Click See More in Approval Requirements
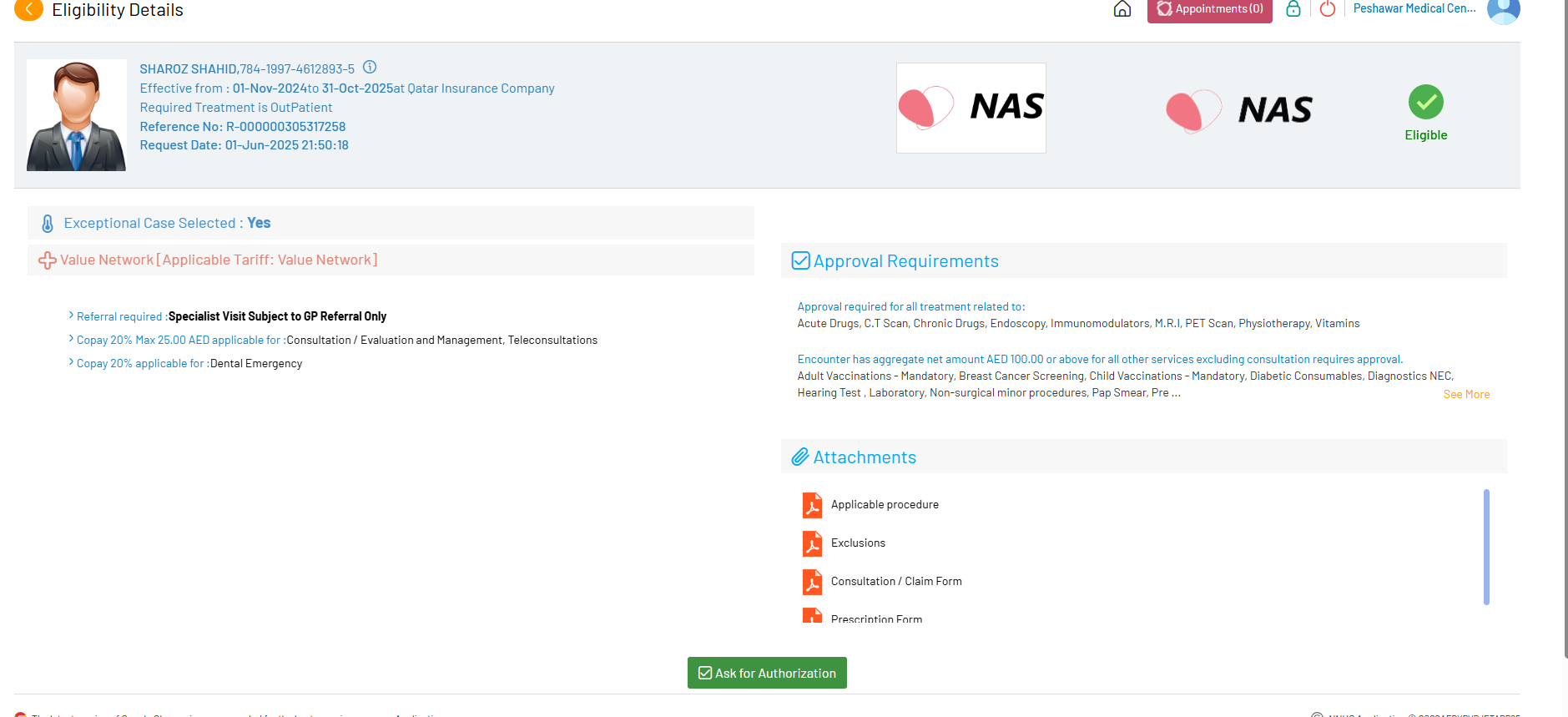Image resolution: width=1568 pixels, height=717 pixels. [1465, 395]
